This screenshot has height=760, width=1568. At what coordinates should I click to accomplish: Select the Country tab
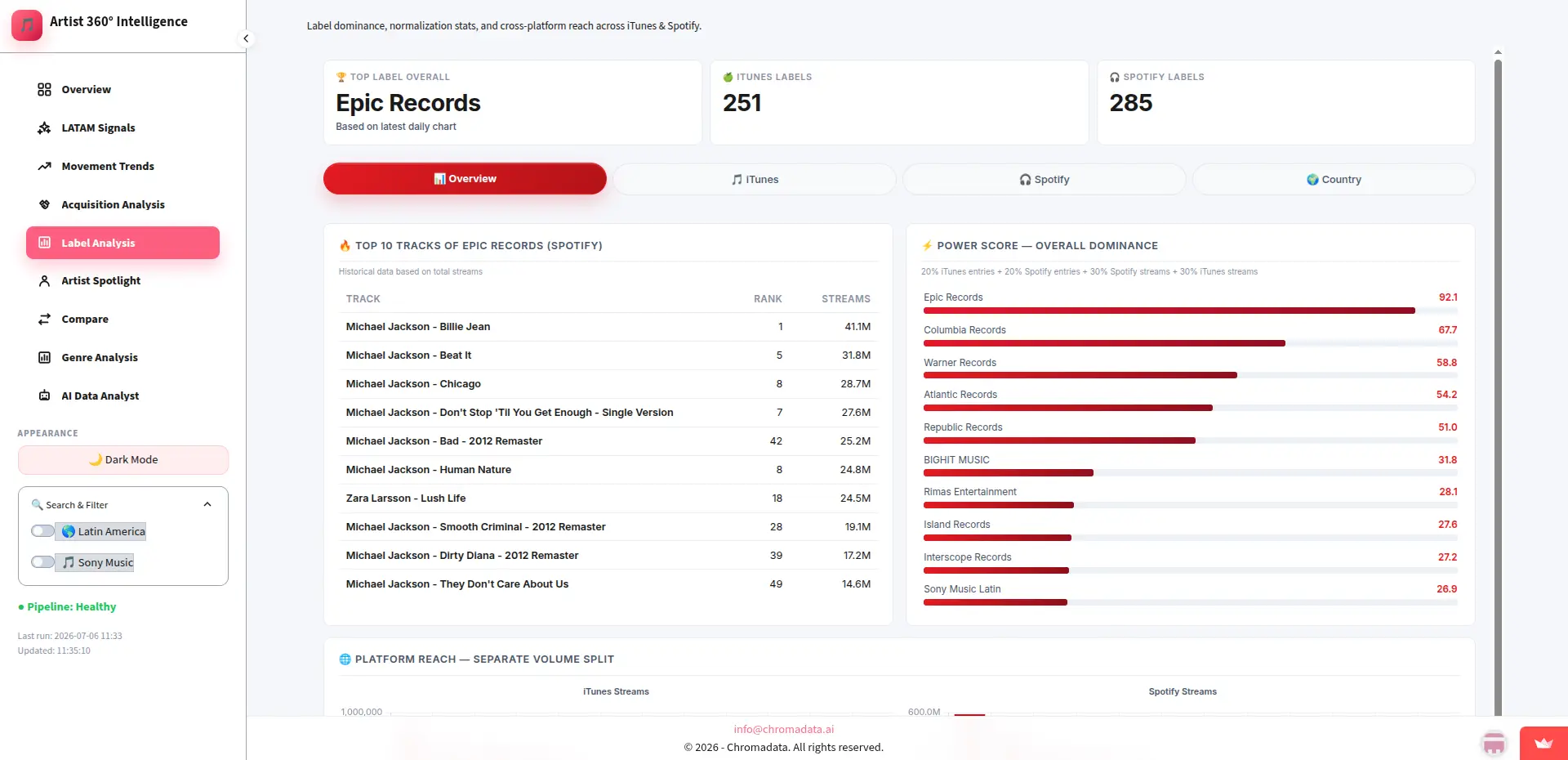pos(1334,179)
